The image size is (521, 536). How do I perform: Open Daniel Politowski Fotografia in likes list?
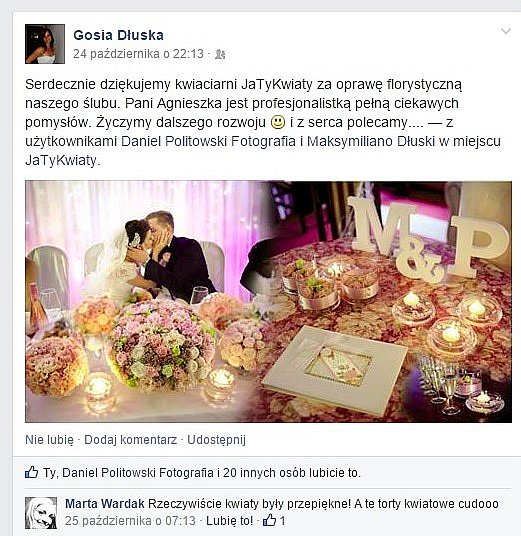138,473
